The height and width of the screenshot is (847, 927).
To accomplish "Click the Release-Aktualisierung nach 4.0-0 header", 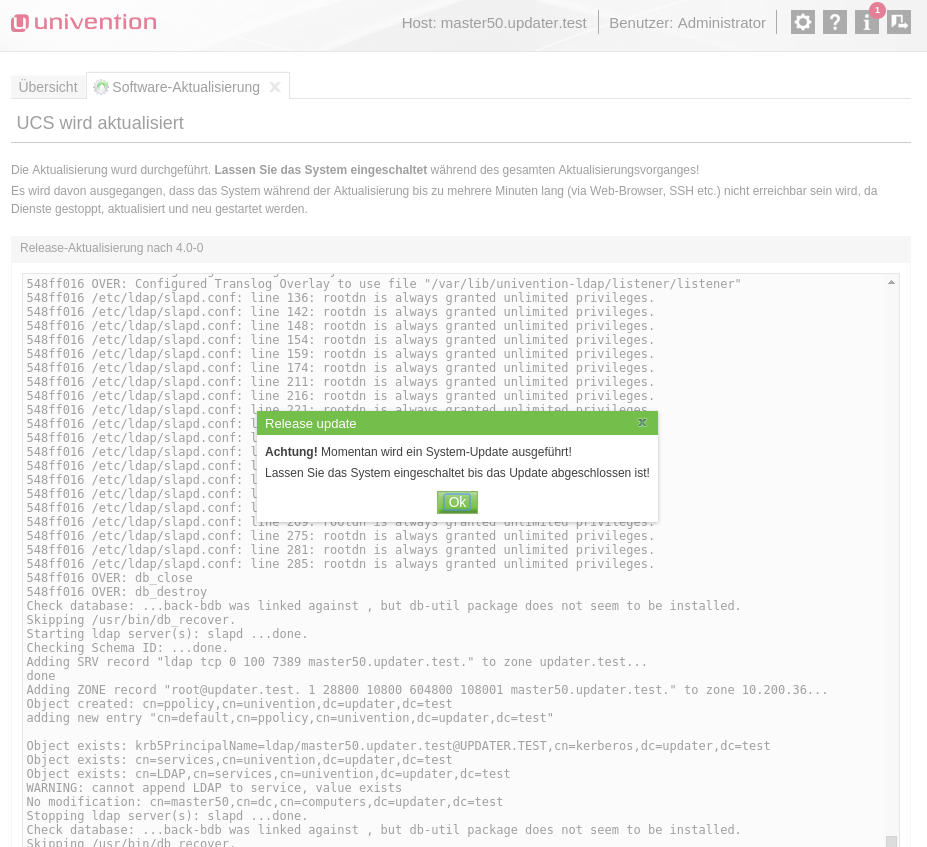I will coord(112,247).
